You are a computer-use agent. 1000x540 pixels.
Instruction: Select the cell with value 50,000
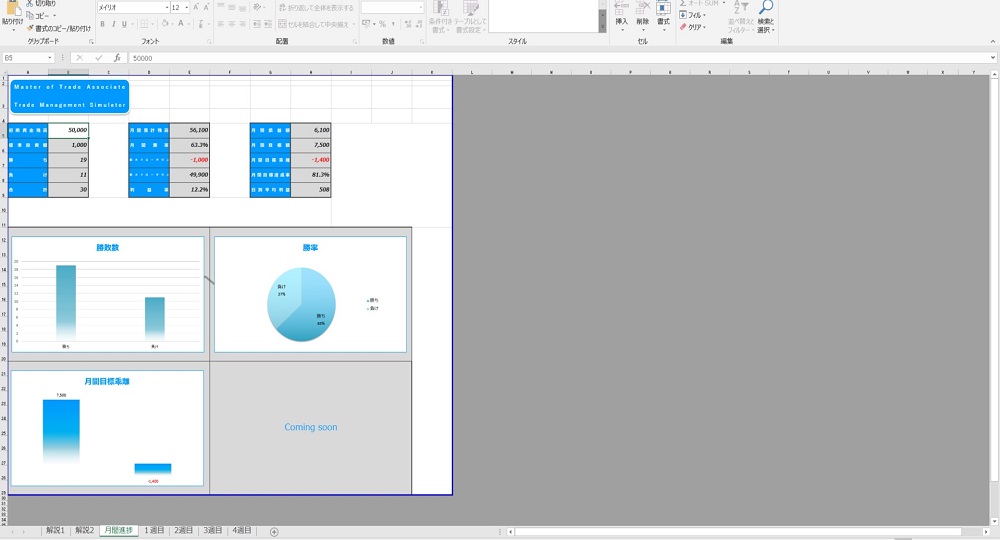(x=68, y=130)
